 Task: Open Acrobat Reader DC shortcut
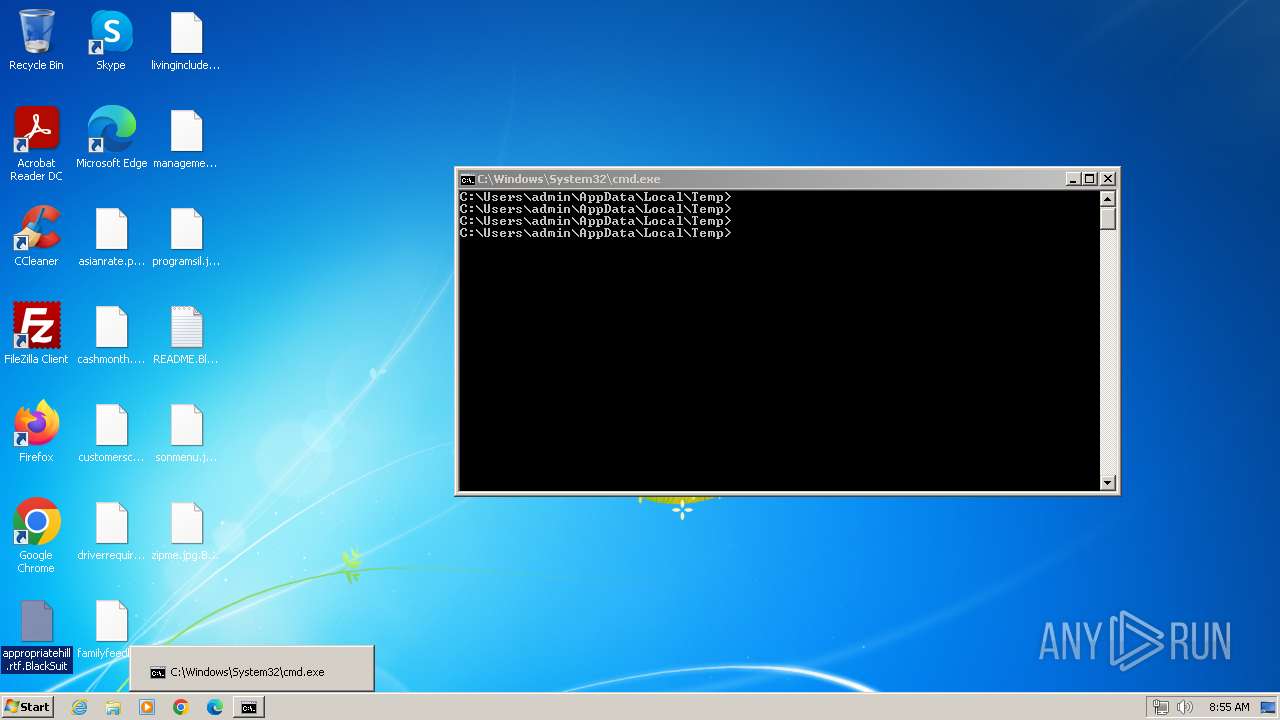(36, 143)
